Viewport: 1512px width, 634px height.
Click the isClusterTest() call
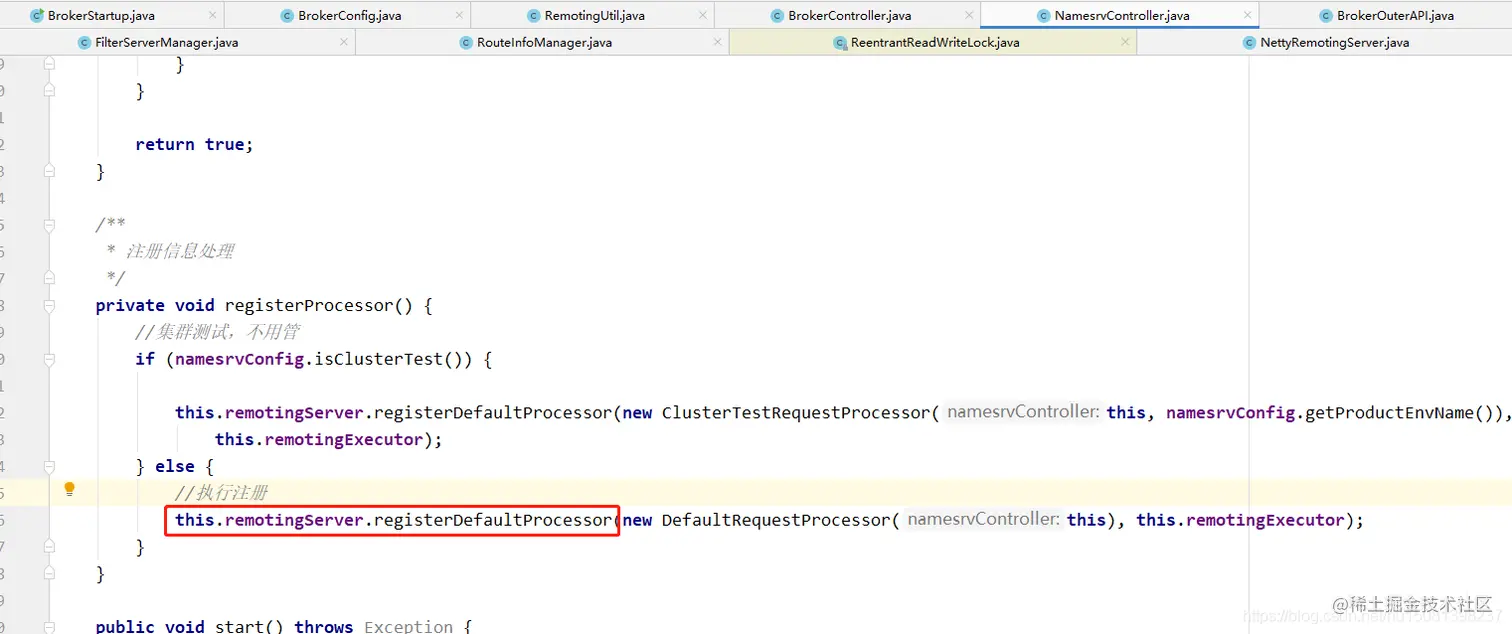coord(394,359)
